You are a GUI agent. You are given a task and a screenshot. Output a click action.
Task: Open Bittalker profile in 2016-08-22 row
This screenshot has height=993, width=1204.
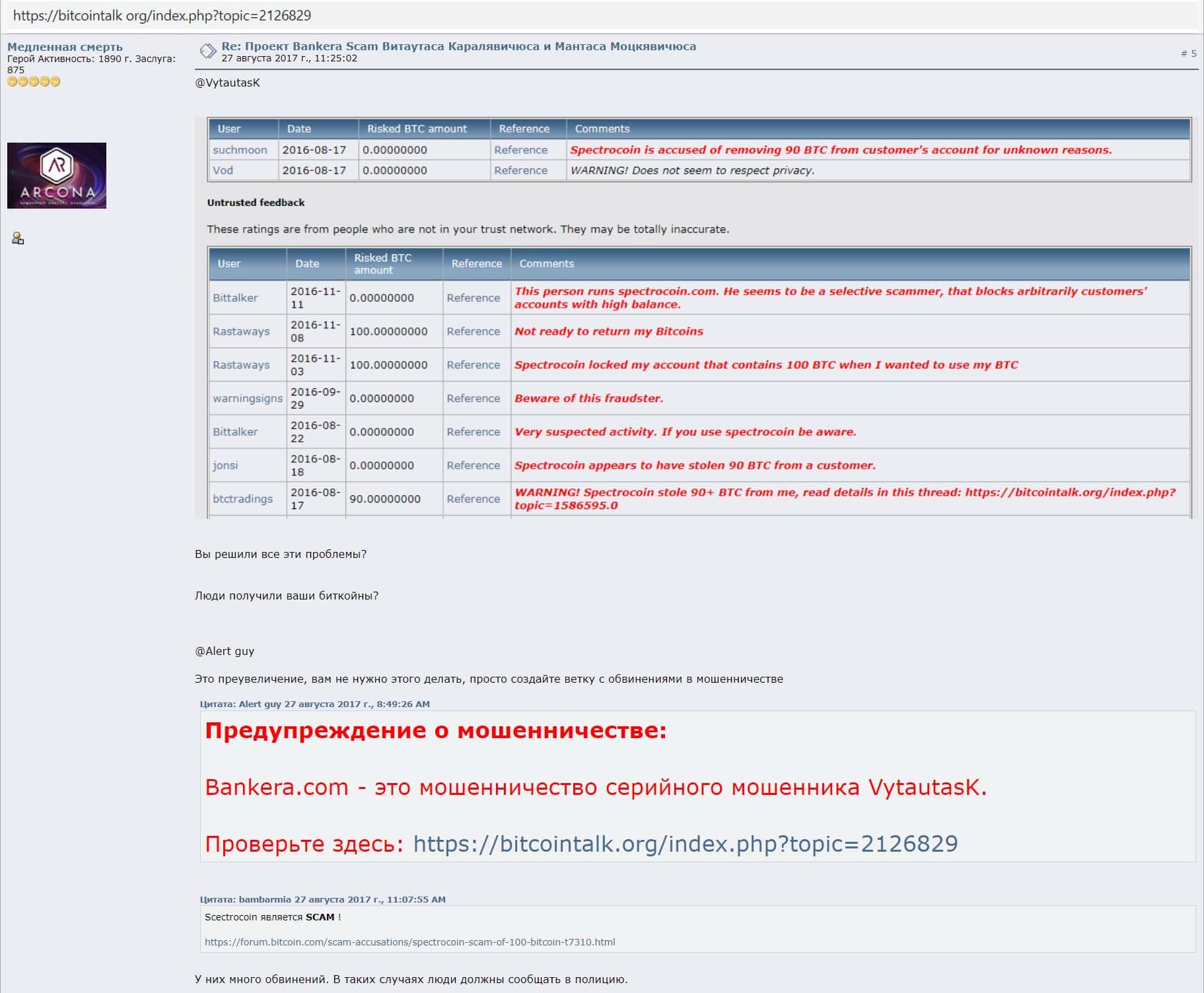pyautogui.click(x=235, y=432)
